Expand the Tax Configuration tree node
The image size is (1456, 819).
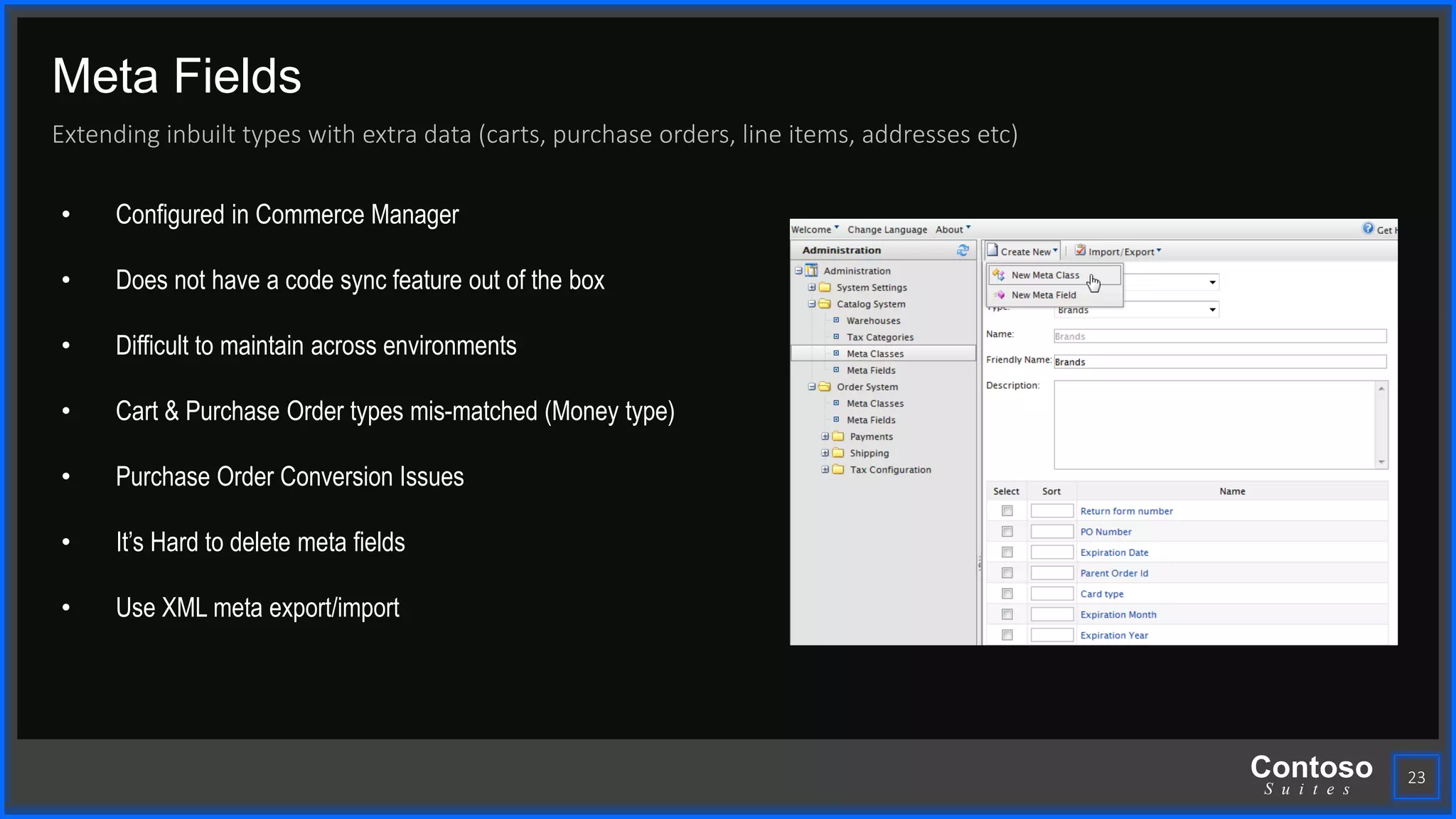tap(825, 469)
